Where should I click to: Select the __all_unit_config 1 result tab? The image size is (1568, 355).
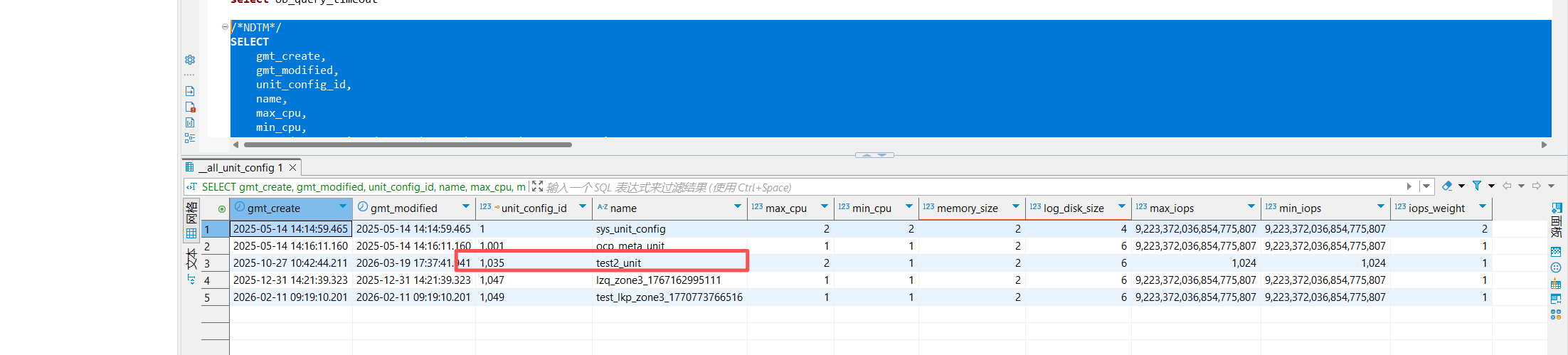tap(240, 168)
